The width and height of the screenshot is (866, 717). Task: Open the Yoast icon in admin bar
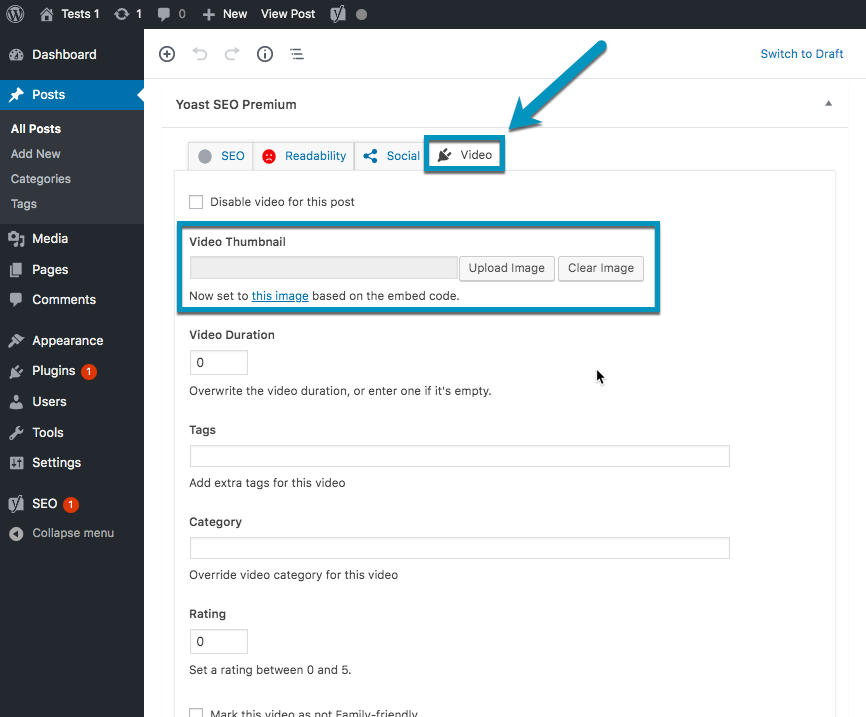pos(337,14)
